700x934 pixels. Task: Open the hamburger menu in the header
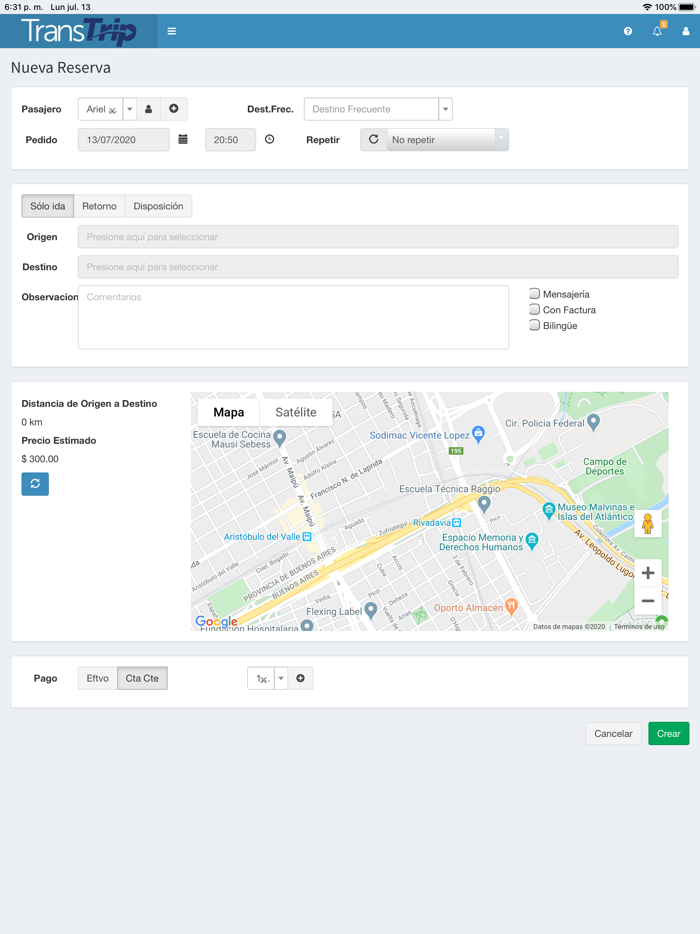coord(172,31)
